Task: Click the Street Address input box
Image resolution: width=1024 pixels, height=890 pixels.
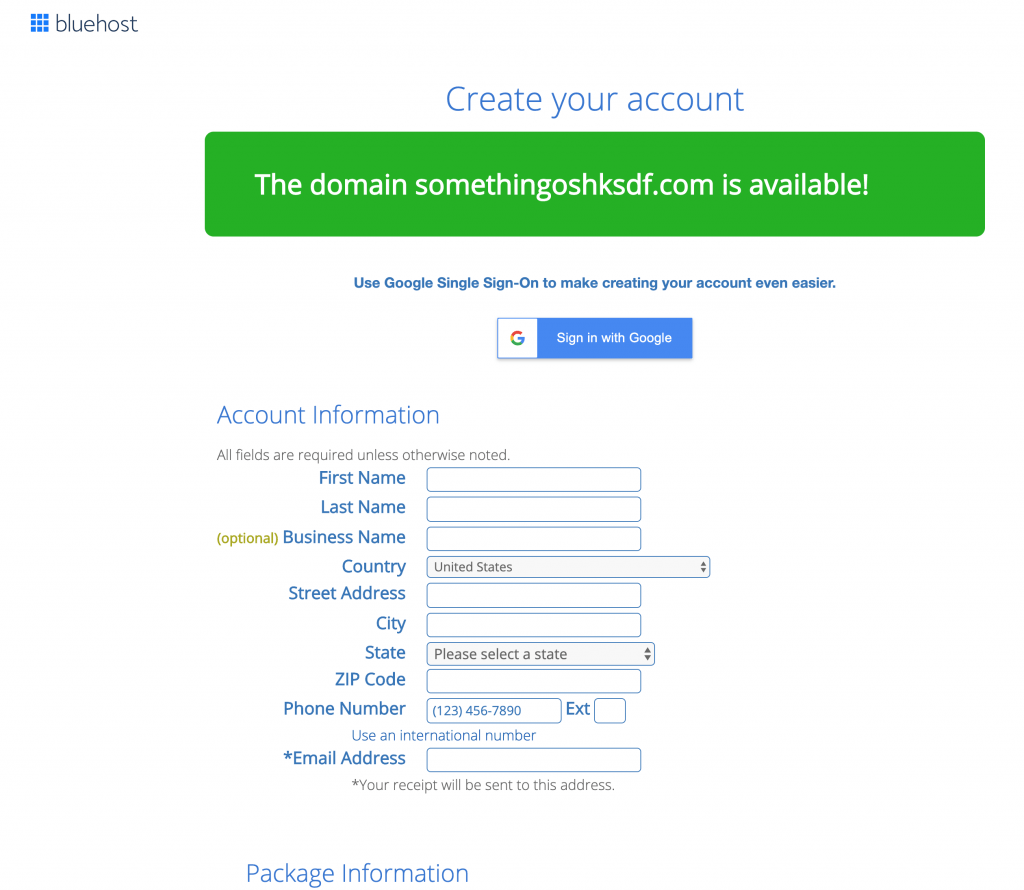Action: coord(534,596)
